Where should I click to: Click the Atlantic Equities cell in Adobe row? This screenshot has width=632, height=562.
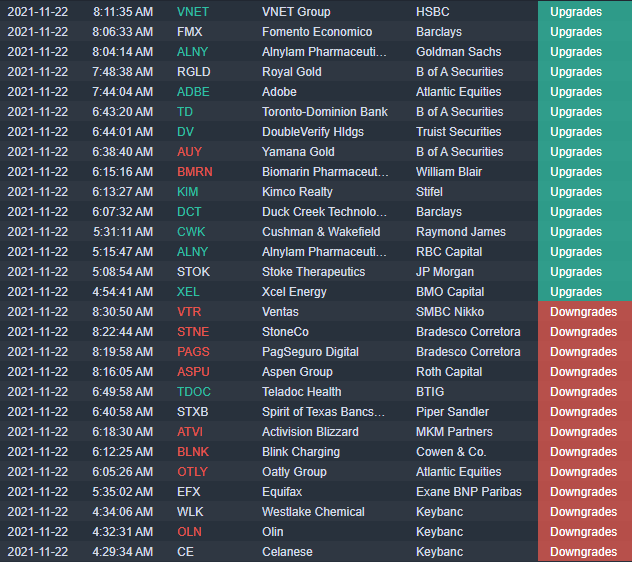click(x=458, y=92)
